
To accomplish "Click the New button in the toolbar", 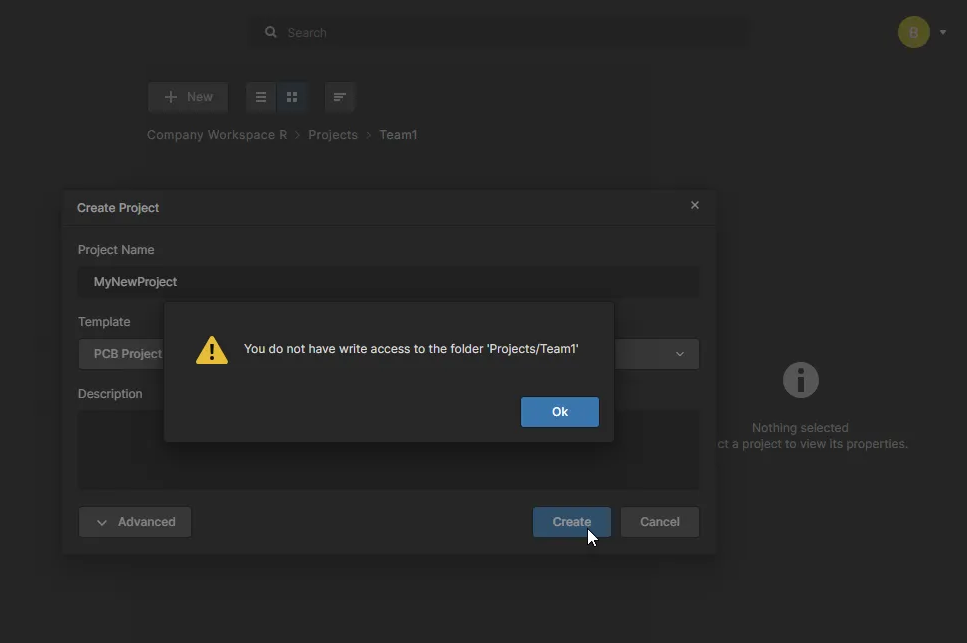I will (188, 97).
